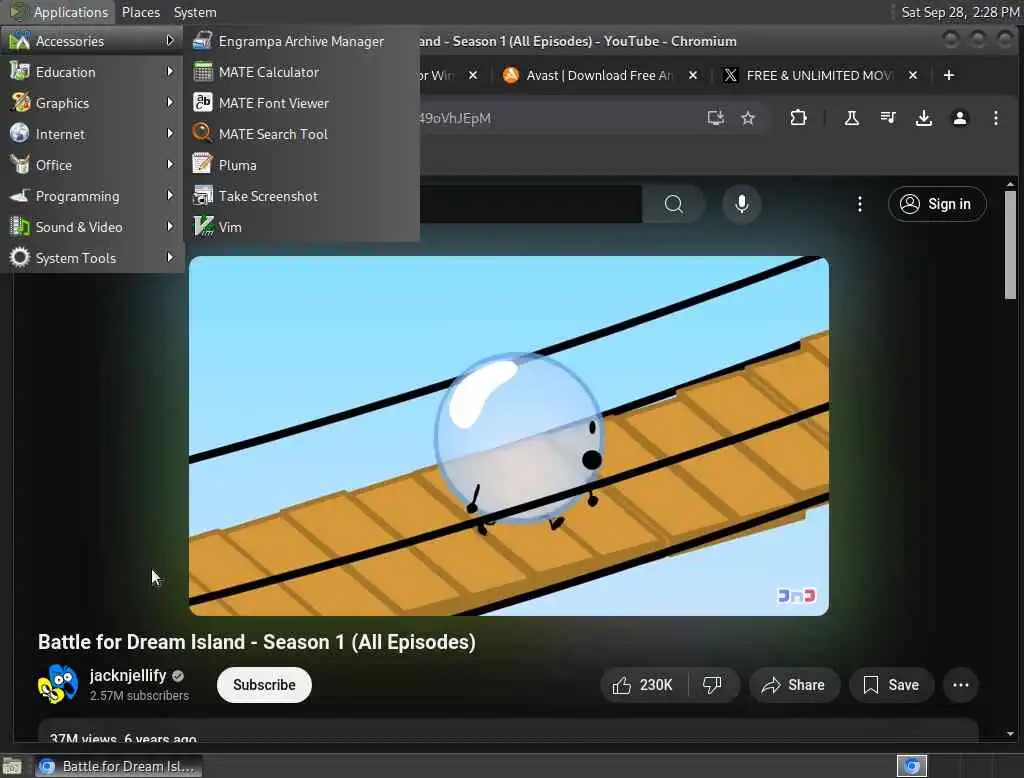Image resolution: width=1024 pixels, height=778 pixels.
Task: Launch MATE Search Tool
Action: 302,134
